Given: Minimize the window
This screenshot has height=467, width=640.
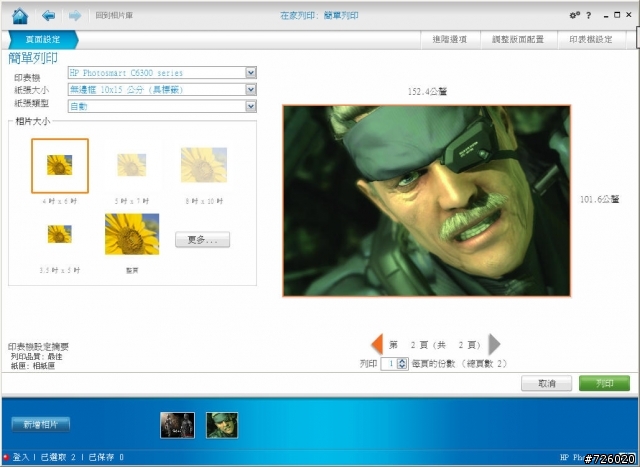Looking at the screenshot, I should pos(606,16).
